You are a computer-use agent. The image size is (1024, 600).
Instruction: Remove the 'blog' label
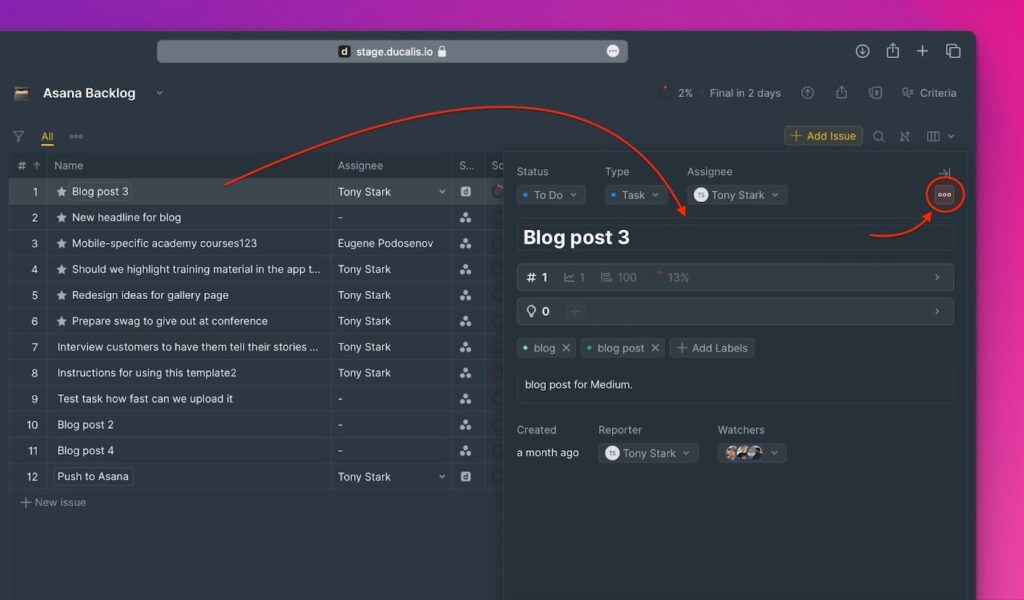coord(566,348)
